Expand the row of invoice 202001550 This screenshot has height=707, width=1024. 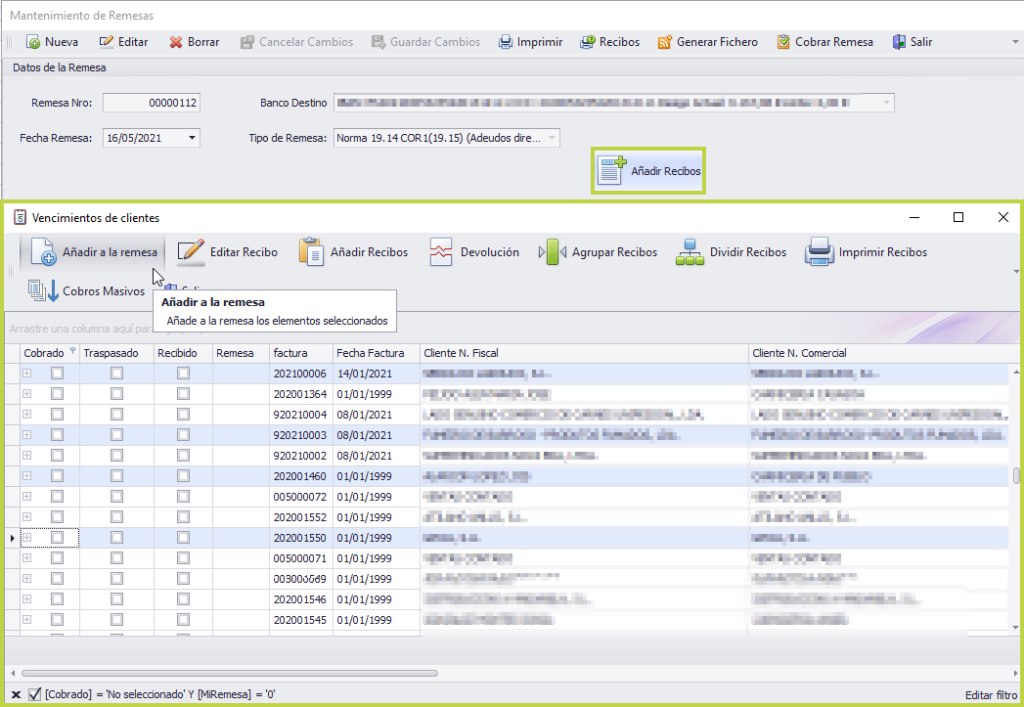[27, 538]
